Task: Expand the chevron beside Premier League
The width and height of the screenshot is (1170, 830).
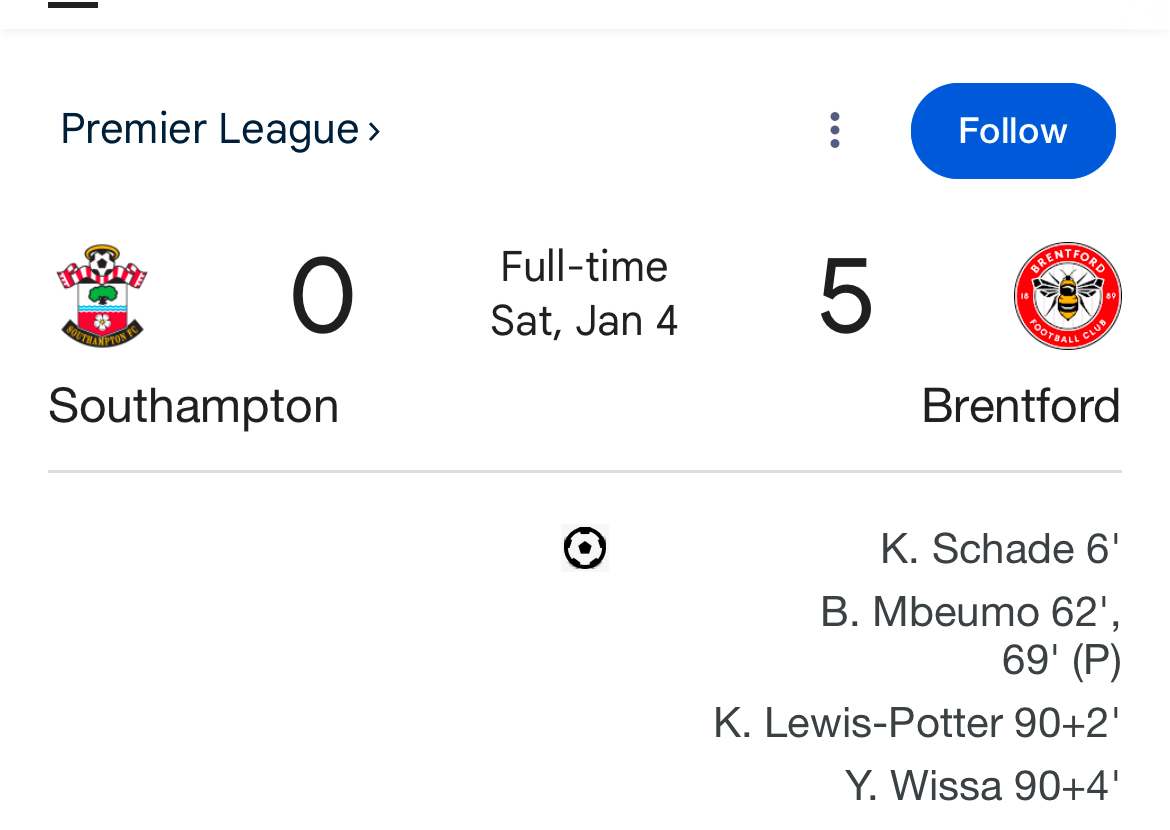Action: coord(374,131)
